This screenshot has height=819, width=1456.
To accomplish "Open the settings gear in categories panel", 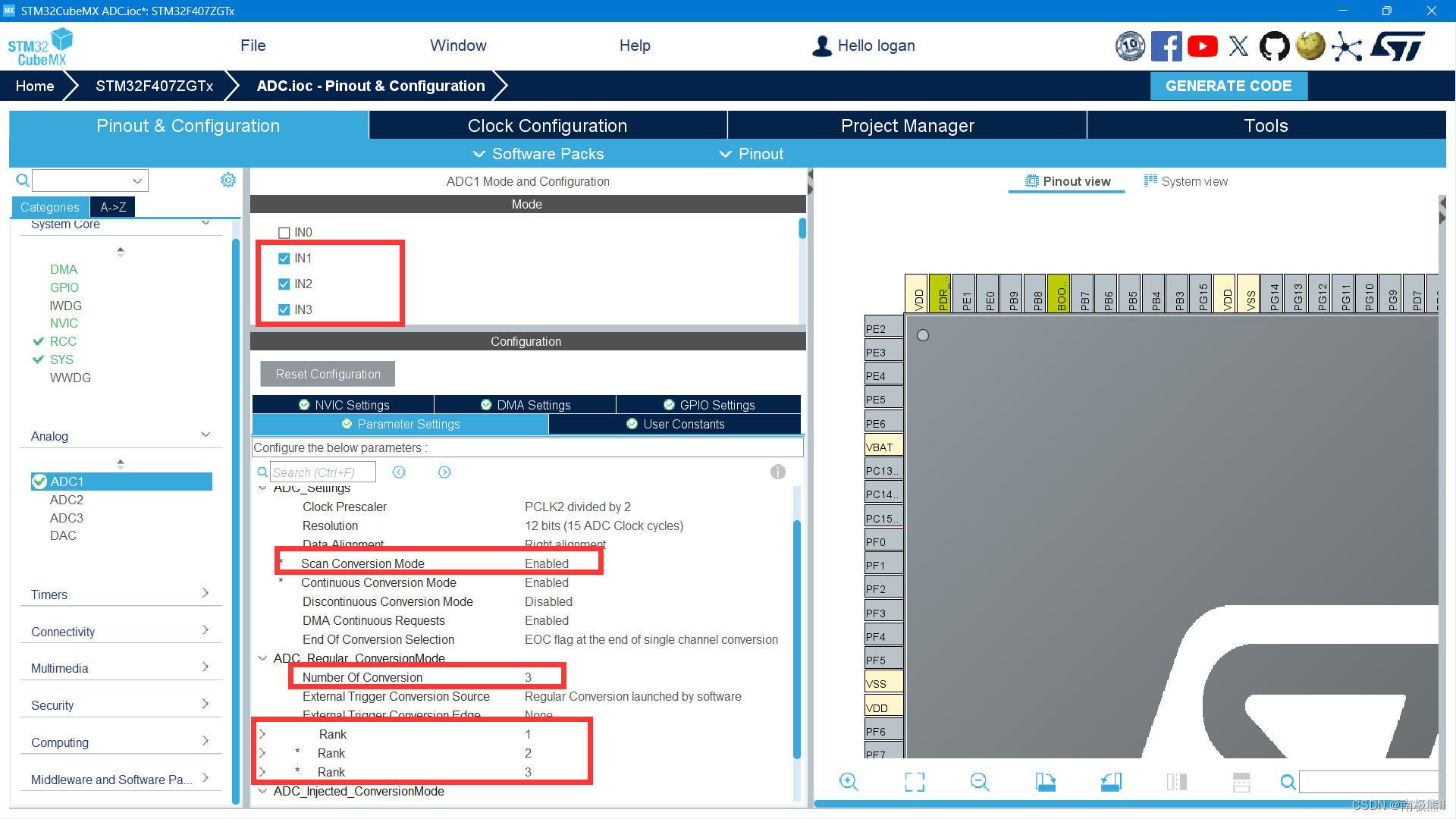I will pos(227,180).
